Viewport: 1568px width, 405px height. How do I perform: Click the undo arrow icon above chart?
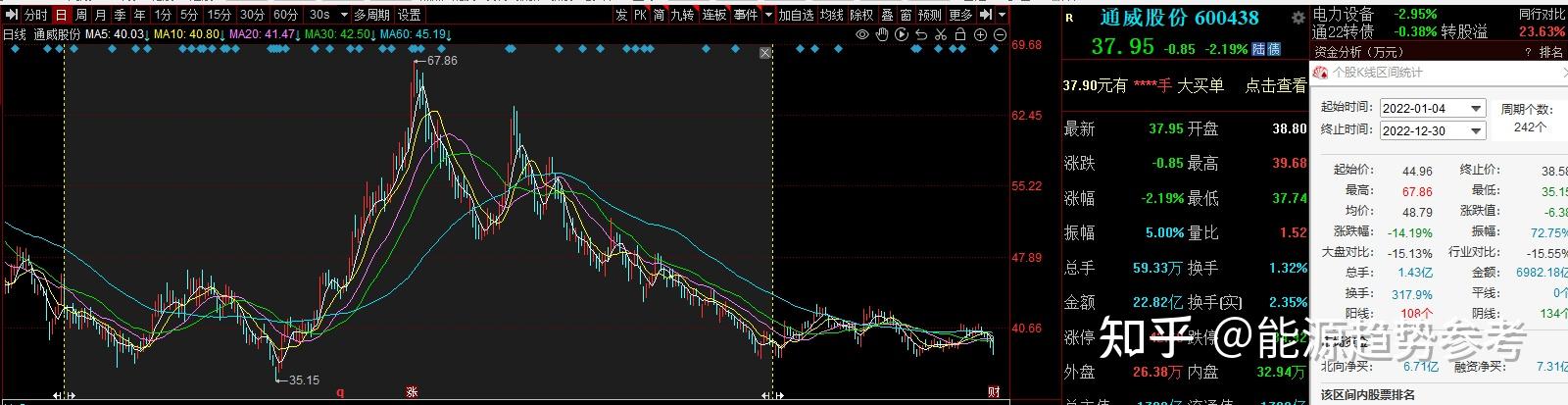pos(920,34)
